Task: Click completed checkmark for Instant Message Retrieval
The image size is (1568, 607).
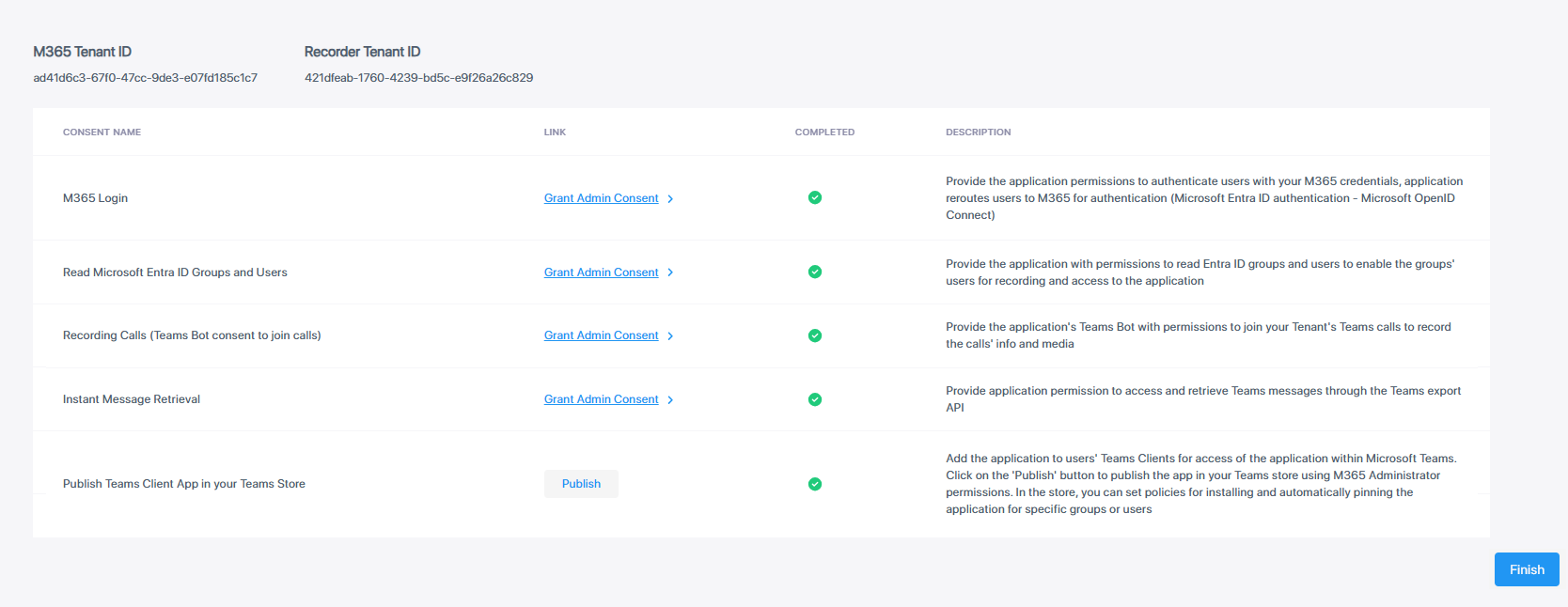Action: pyautogui.click(x=815, y=399)
